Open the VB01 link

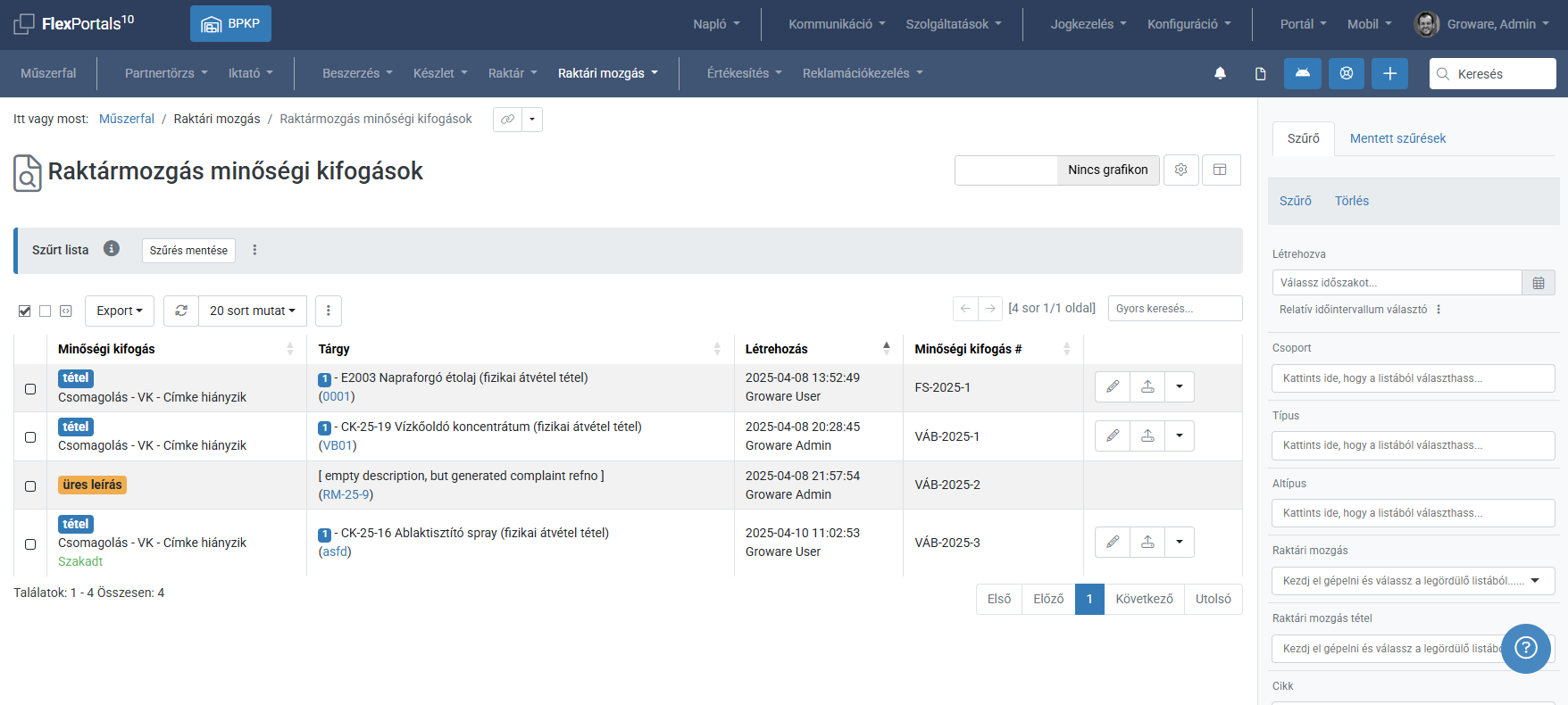[338, 445]
